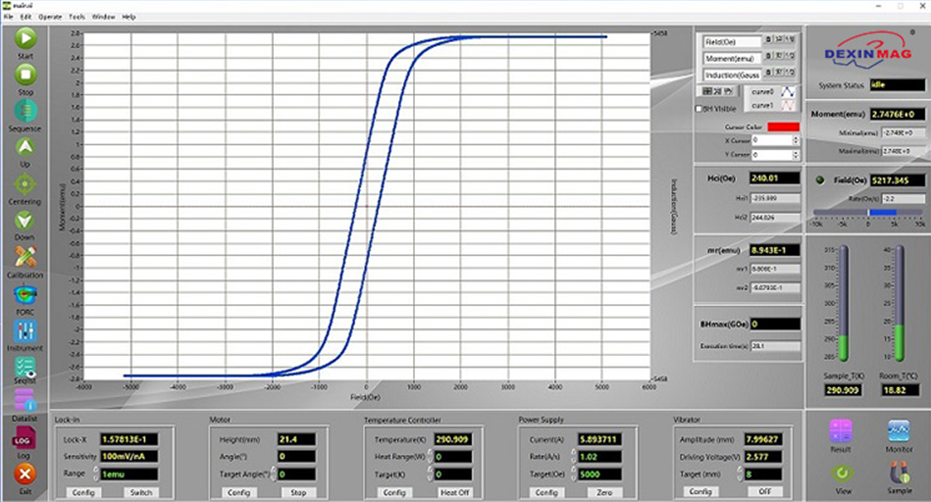Viewport: 931px width, 502px height.
Task: Open the FORC analysis icon
Action: pyautogui.click(x=25, y=295)
